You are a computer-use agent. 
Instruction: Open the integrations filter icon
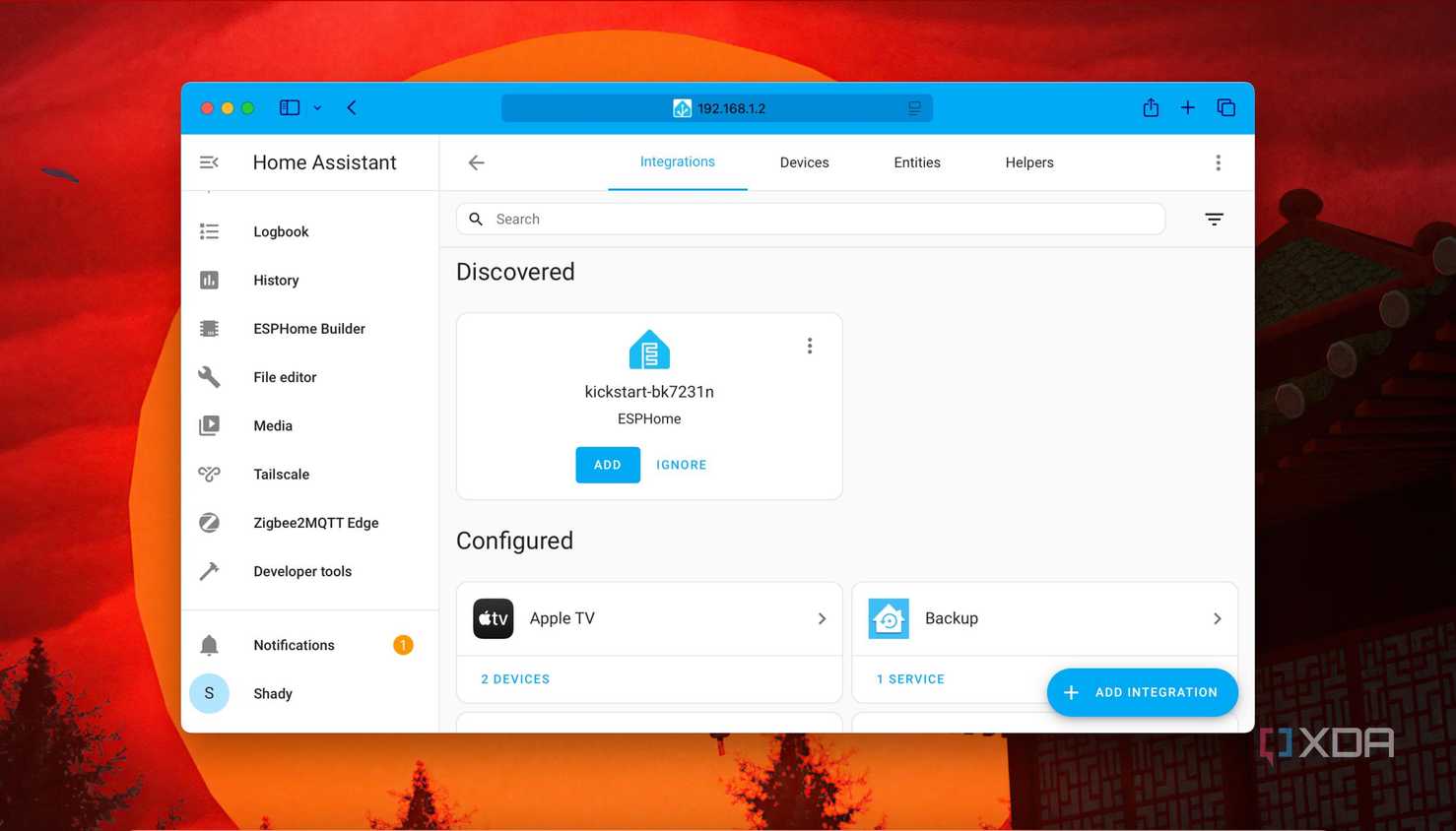coord(1214,219)
